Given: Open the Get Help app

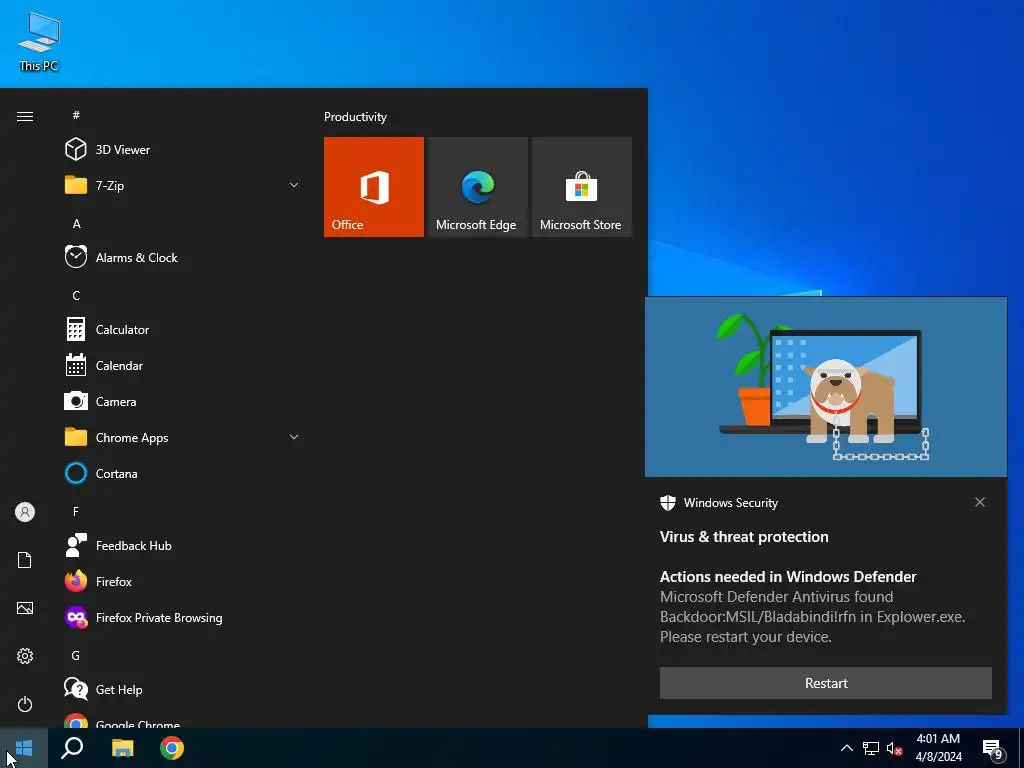Looking at the screenshot, I should click(x=183, y=690).
